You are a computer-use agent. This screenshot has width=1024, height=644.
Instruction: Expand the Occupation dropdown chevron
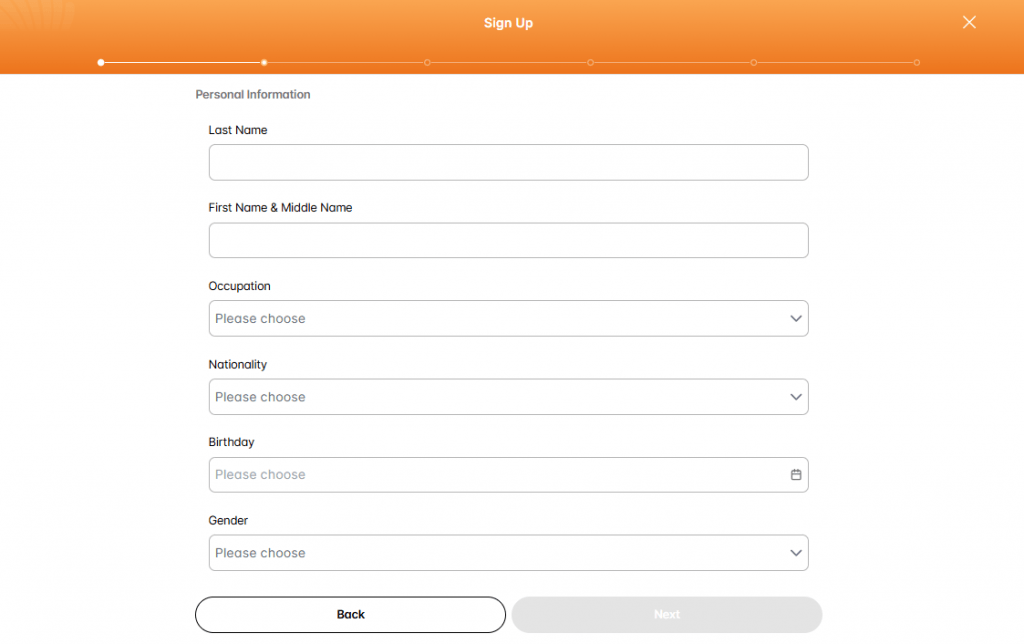(x=796, y=319)
